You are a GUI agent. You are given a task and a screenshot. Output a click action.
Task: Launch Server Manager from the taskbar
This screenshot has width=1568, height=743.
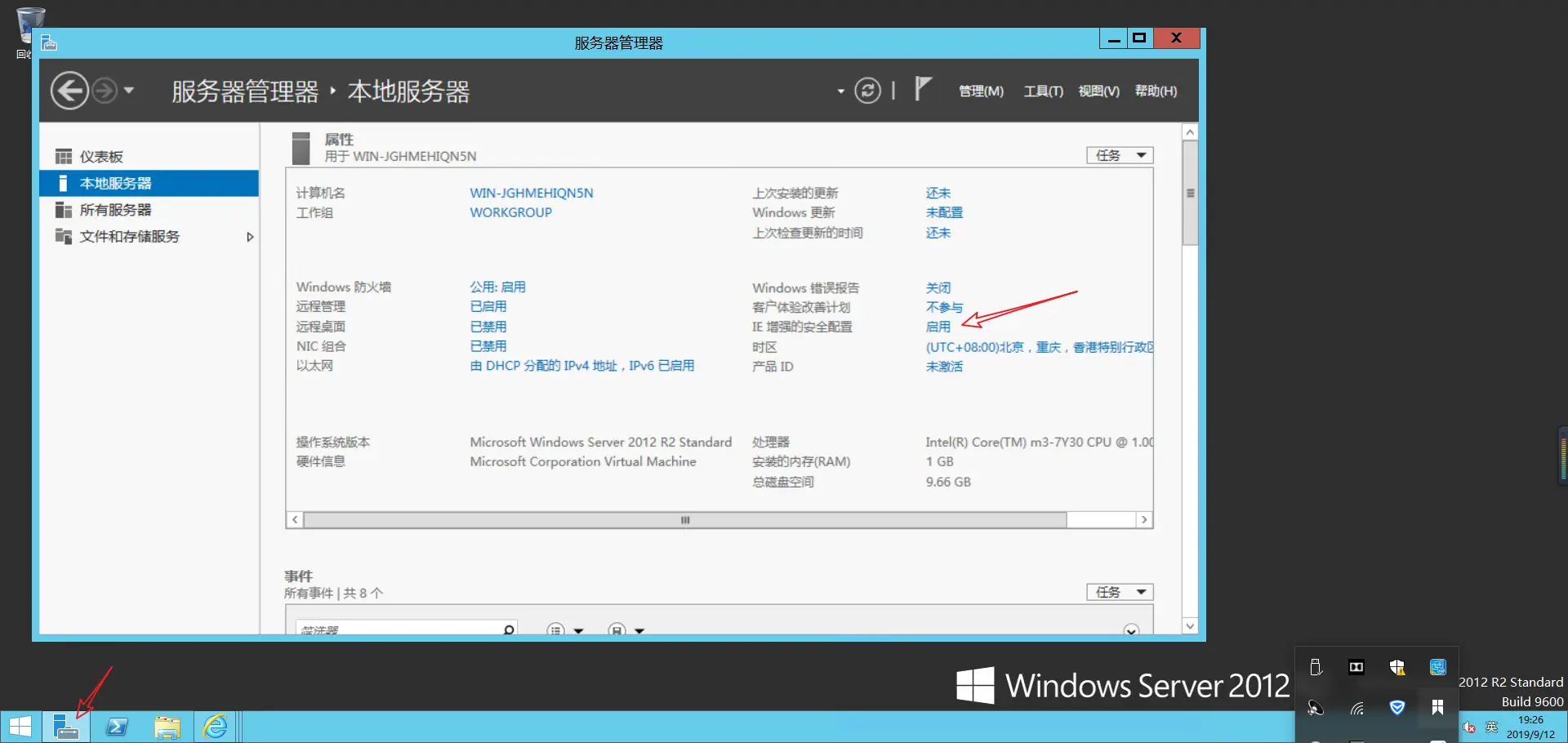pyautogui.click(x=65, y=727)
